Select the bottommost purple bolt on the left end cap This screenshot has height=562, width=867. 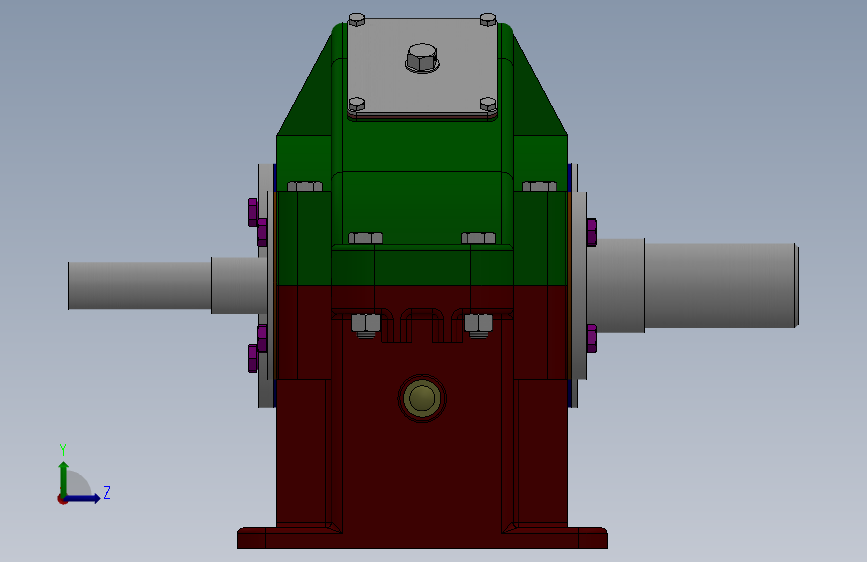(253, 358)
